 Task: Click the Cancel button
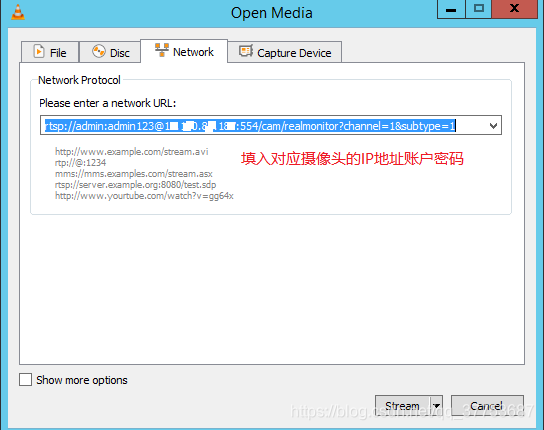pyautogui.click(x=487, y=405)
